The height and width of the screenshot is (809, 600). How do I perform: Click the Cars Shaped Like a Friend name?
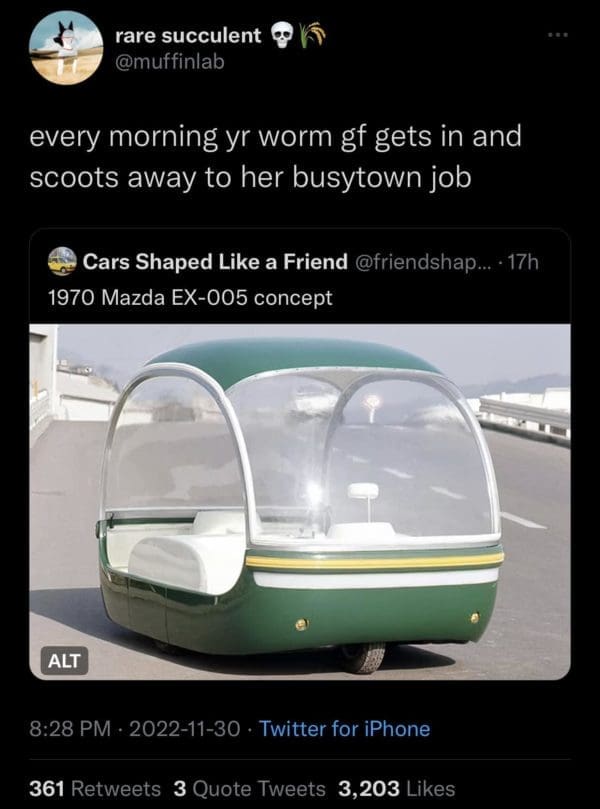215,262
